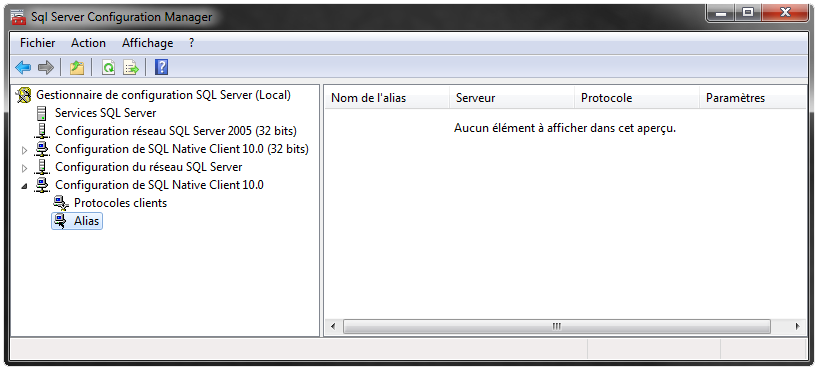Click the Help question mark toolbar icon
The width and height of the screenshot is (819, 372).
pos(161,67)
